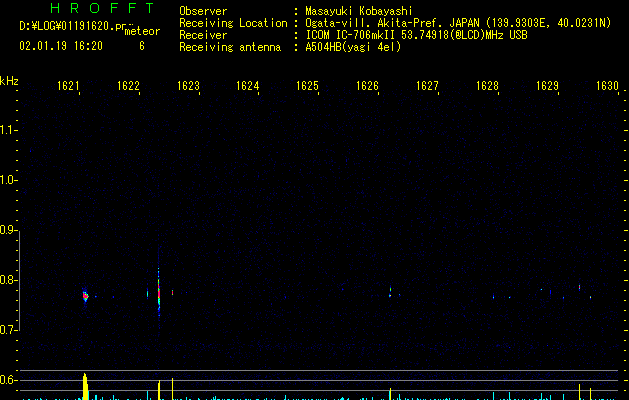Click the small echo just after 1626
The width and height of the screenshot is (629, 400).
coord(390,292)
